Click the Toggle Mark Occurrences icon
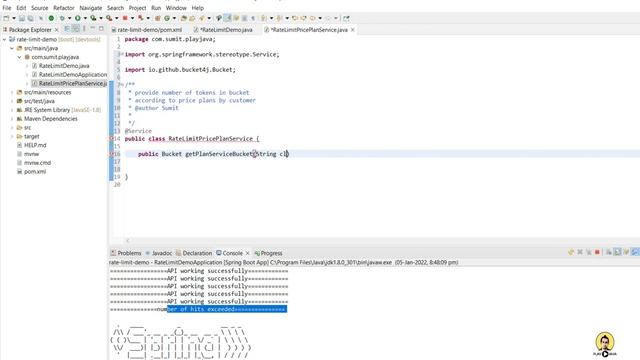The image size is (640, 360). coord(227,18)
